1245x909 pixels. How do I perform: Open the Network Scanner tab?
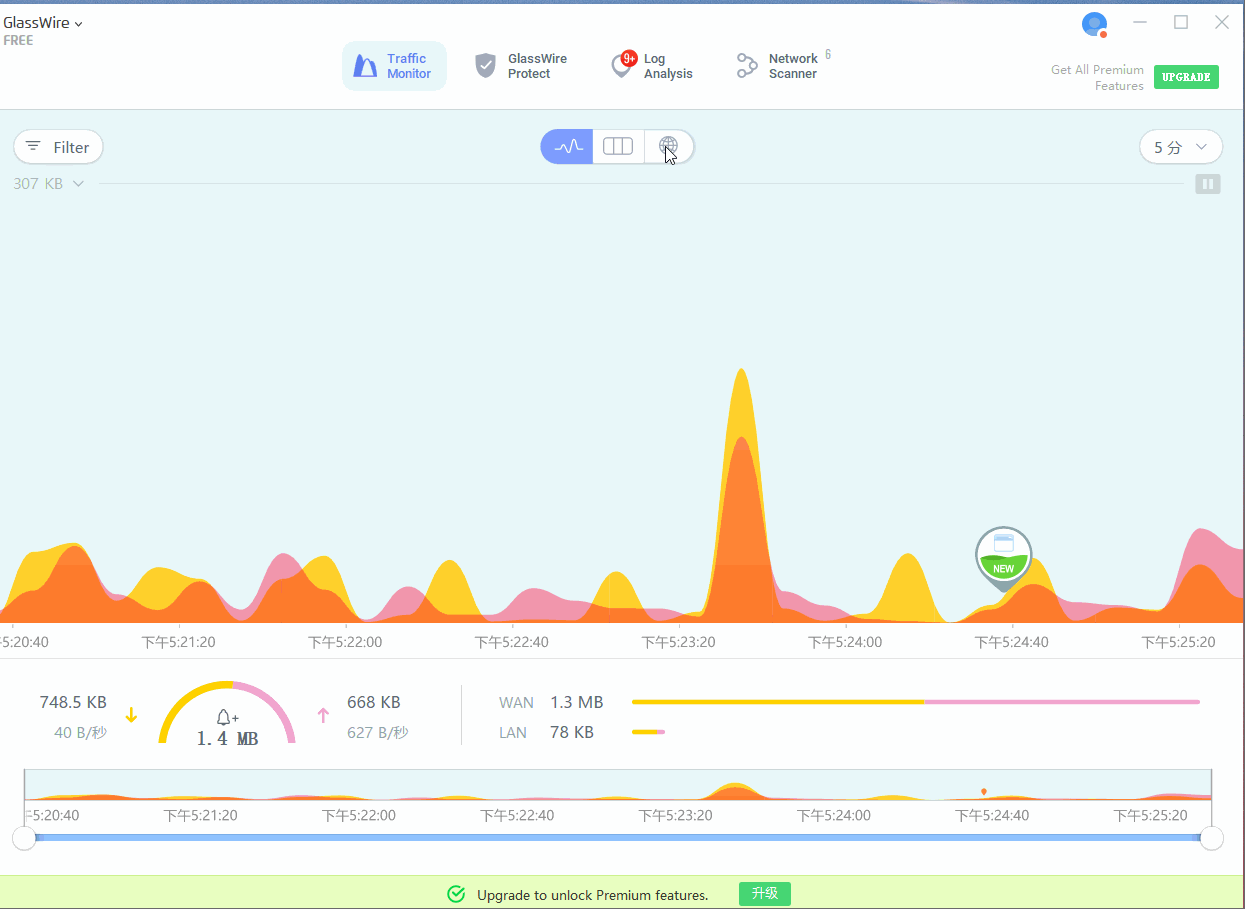tap(784, 66)
